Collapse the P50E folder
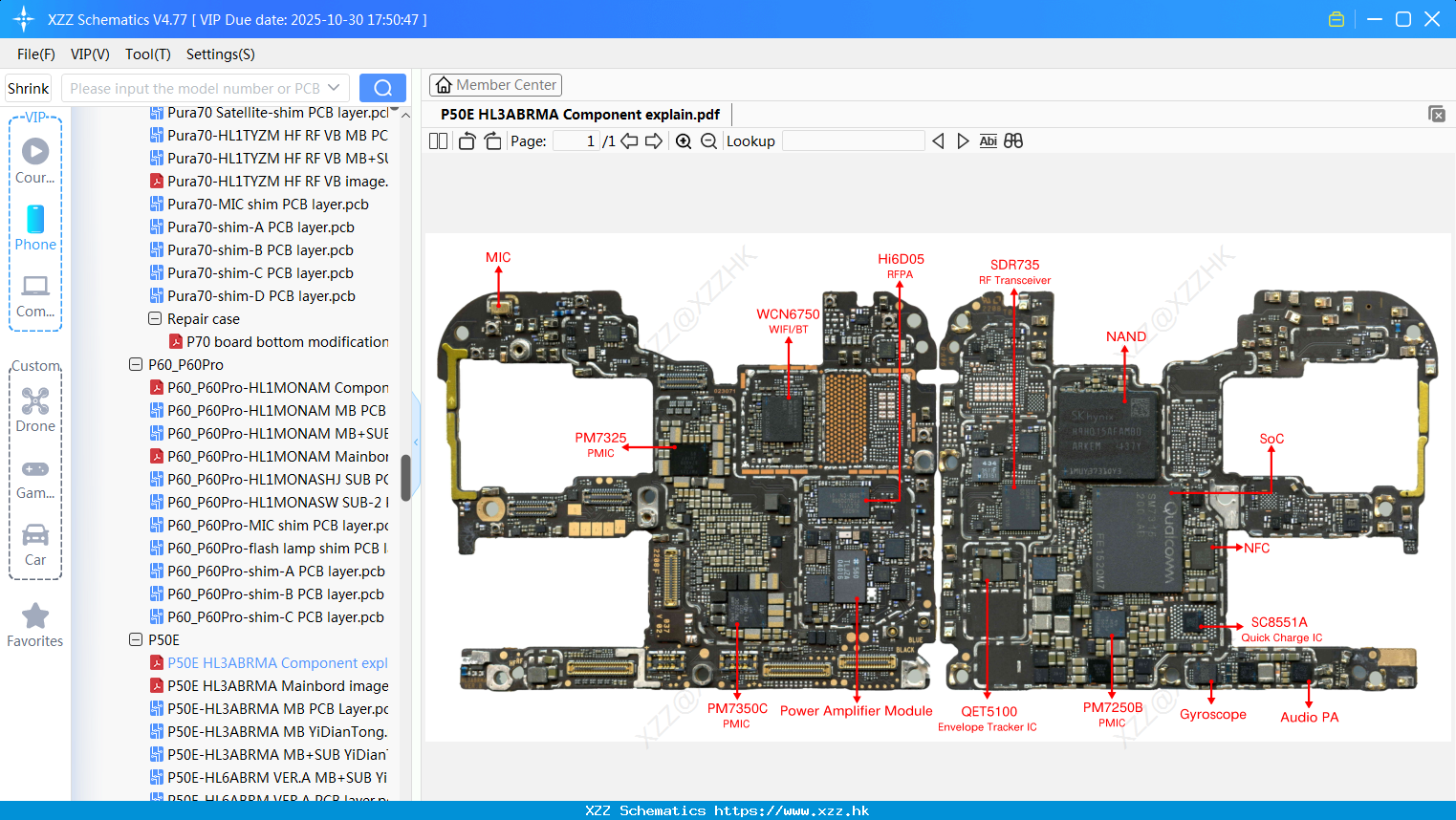Screen dimensions: 1456x820 (136, 639)
